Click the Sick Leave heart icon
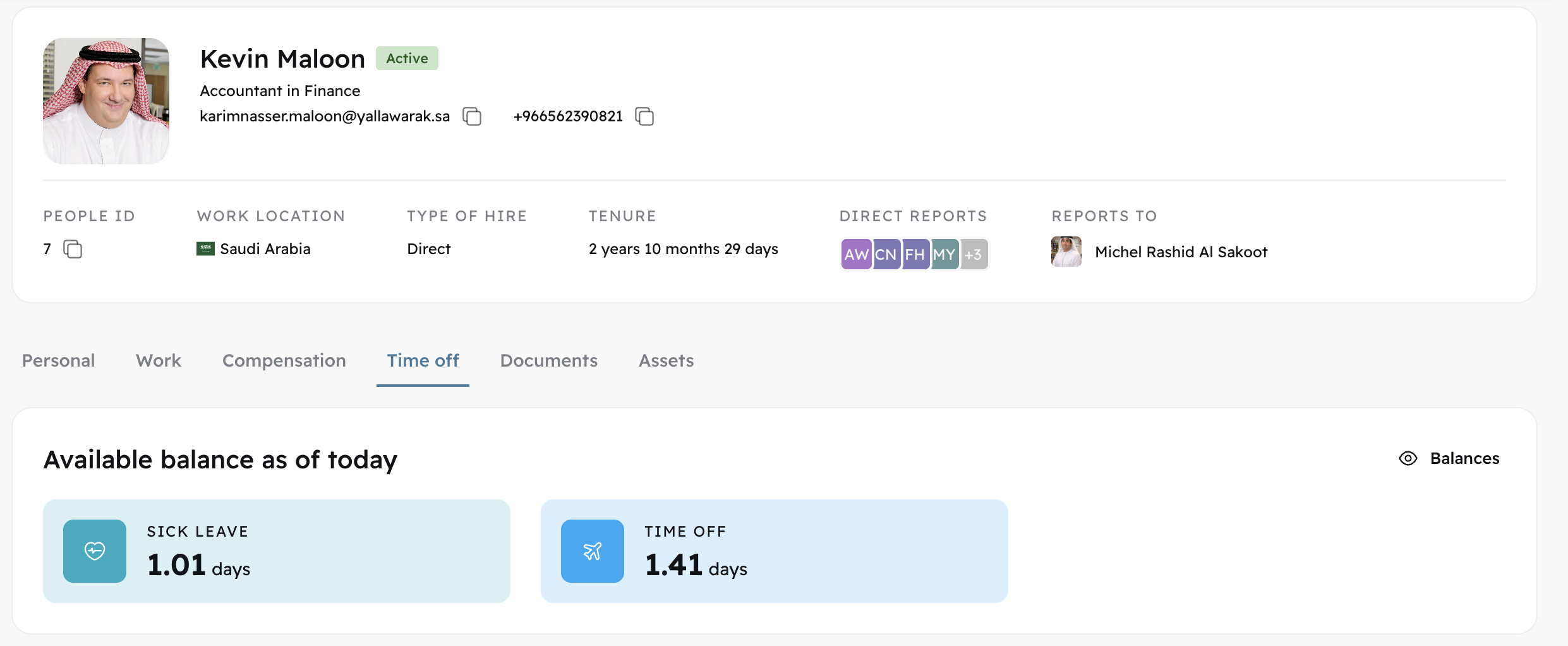 pos(94,551)
